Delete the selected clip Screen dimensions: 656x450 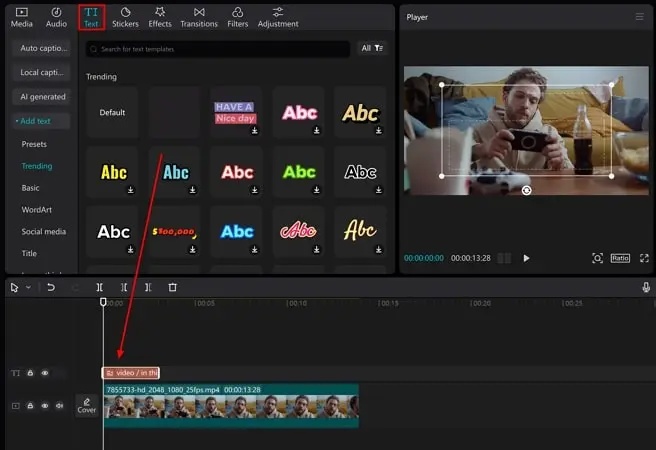172,287
